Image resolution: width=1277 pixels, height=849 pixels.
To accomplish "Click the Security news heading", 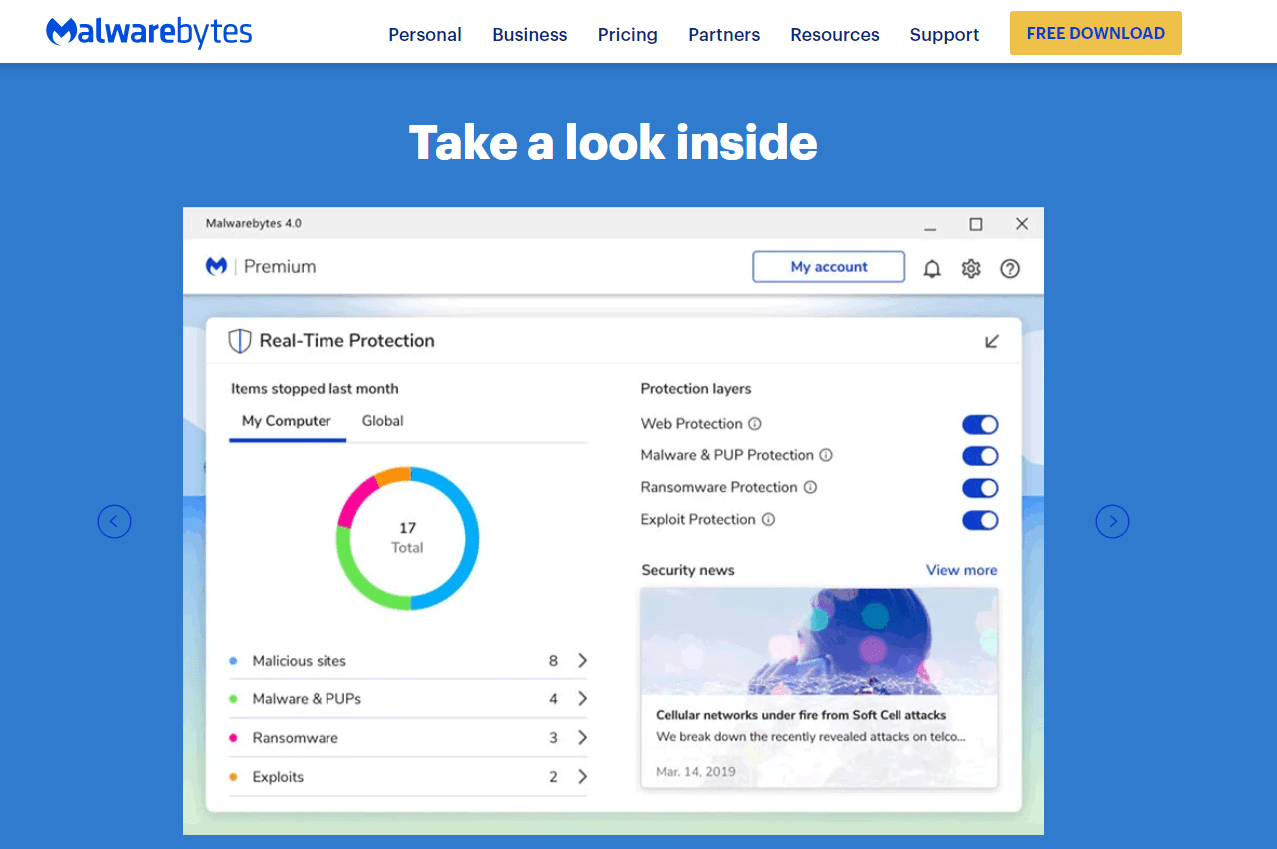I will pos(688,570).
